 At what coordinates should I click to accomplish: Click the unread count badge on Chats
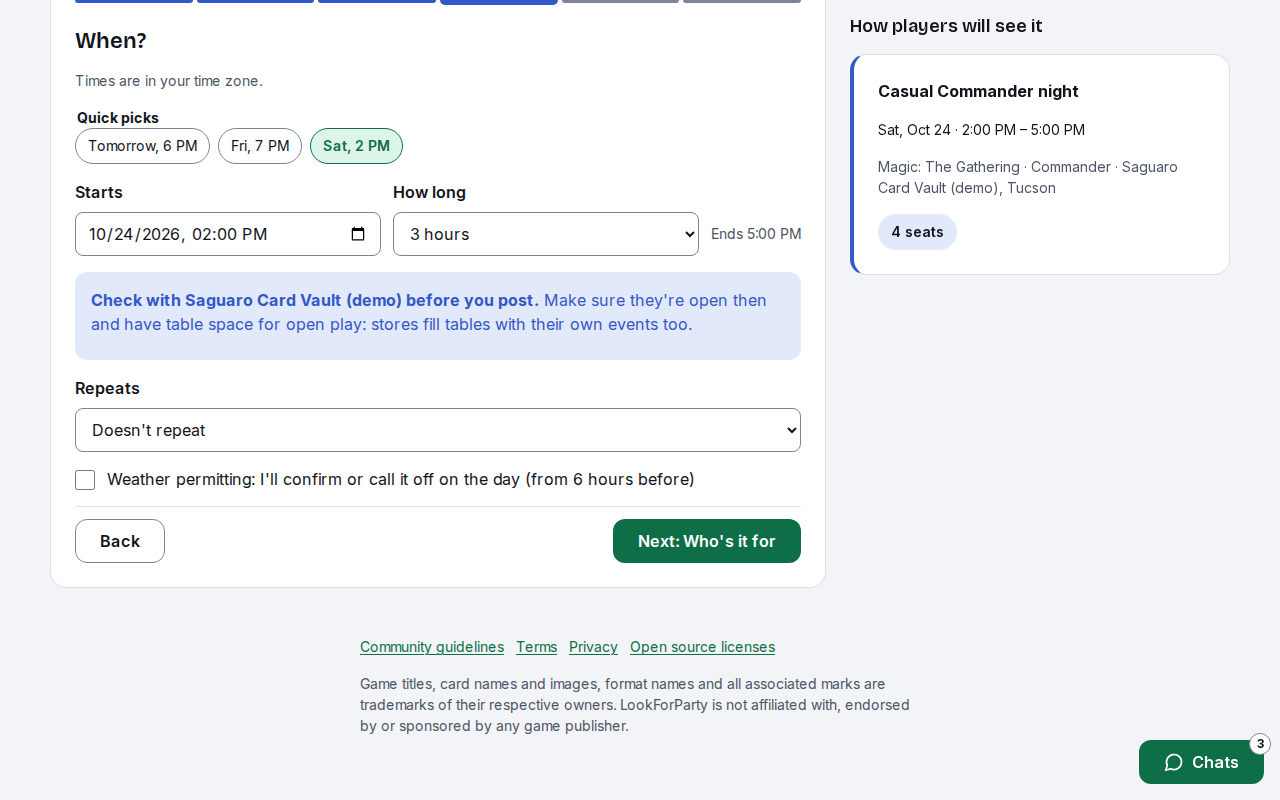coord(1260,744)
